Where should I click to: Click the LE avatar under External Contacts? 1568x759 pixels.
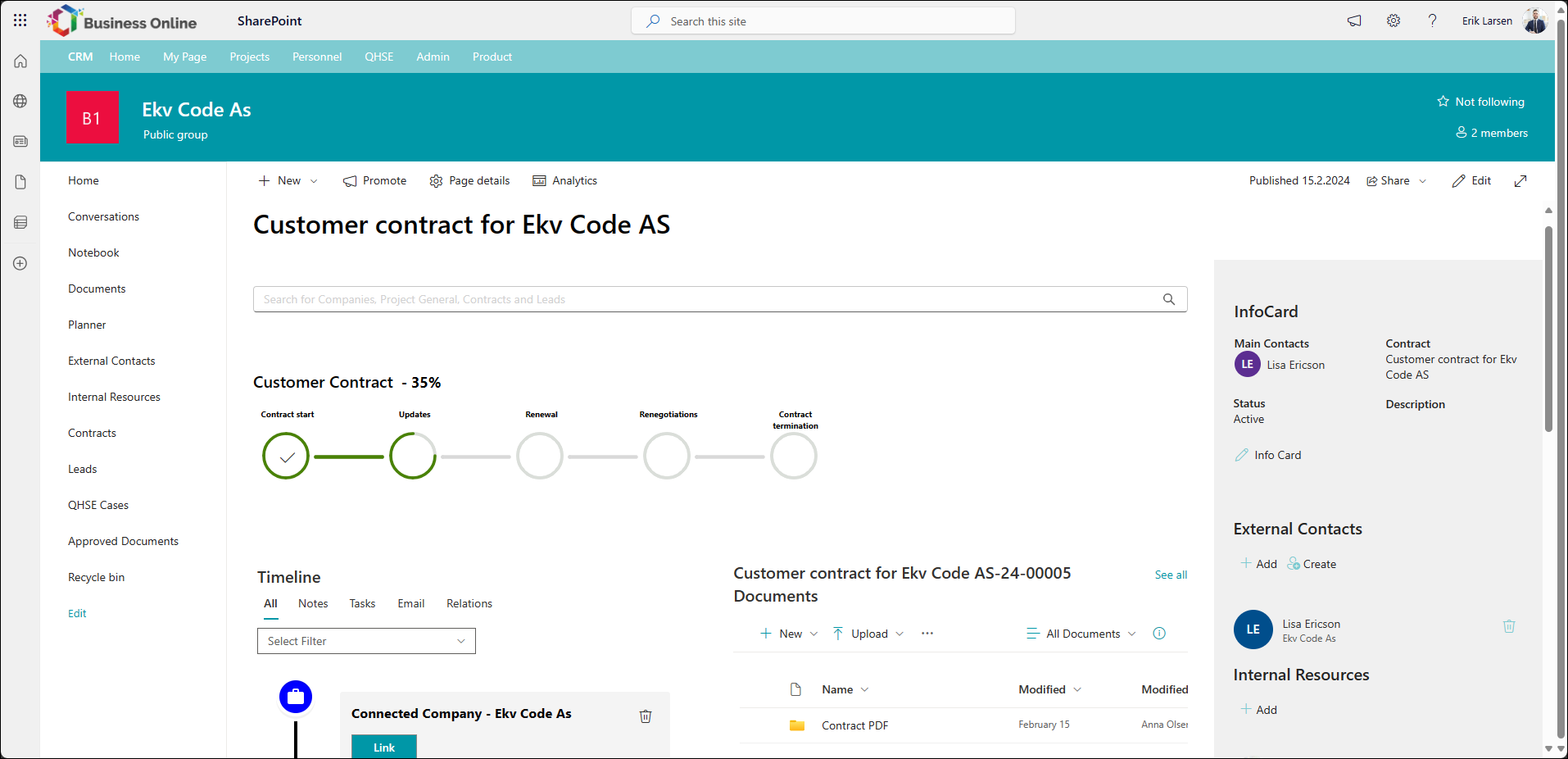tap(1253, 629)
